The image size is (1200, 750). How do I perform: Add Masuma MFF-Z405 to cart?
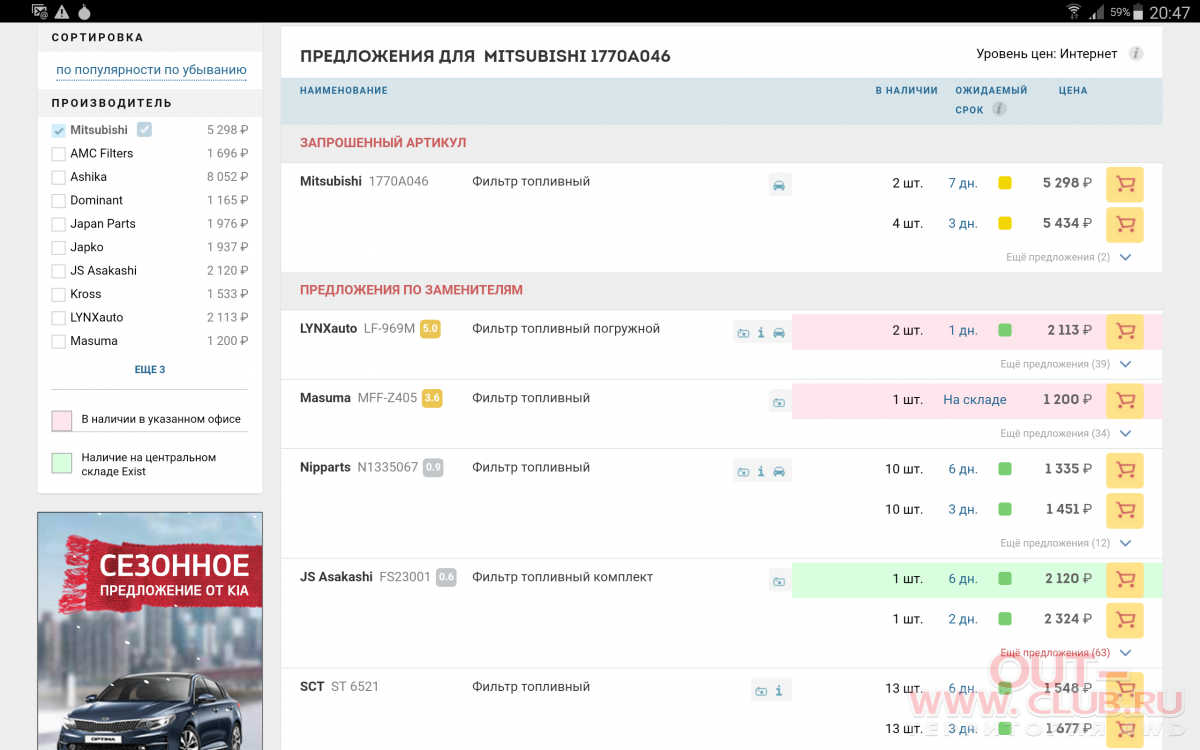click(x=1125, y=400)
